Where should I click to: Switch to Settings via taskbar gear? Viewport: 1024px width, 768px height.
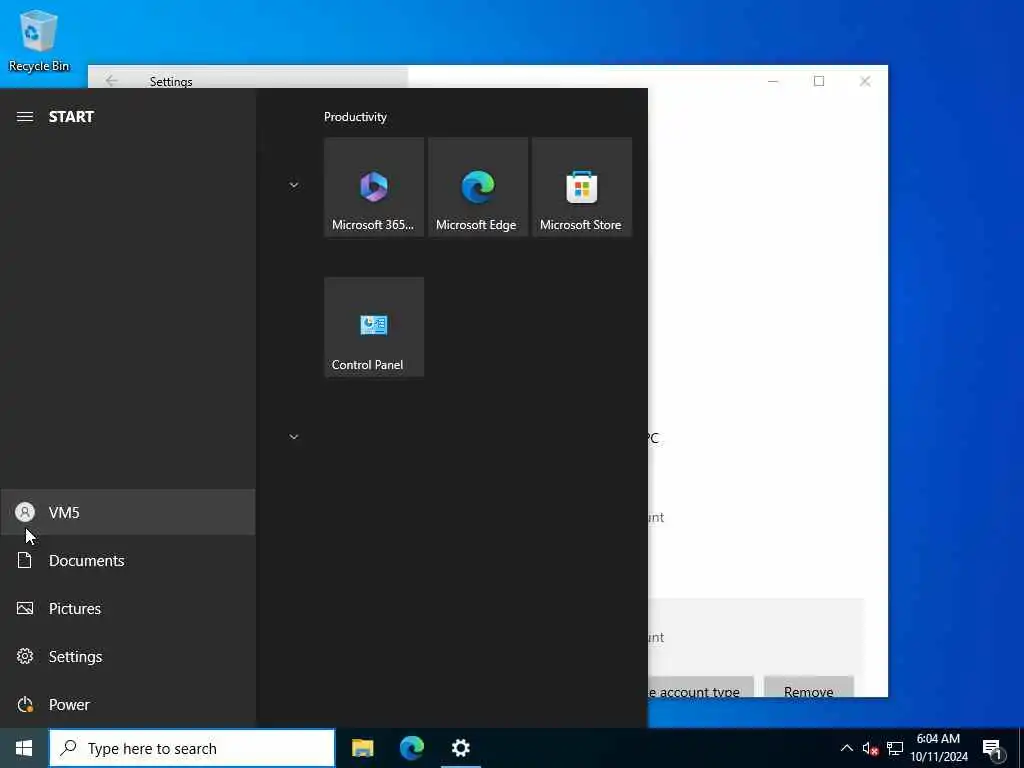tap(461, 748)
